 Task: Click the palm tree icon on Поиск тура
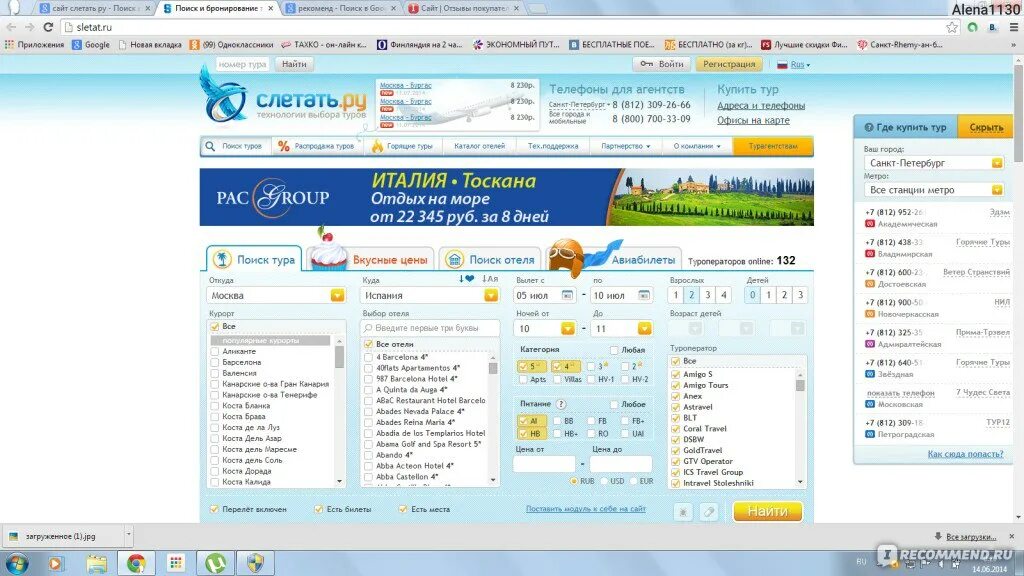coord(222,259)
